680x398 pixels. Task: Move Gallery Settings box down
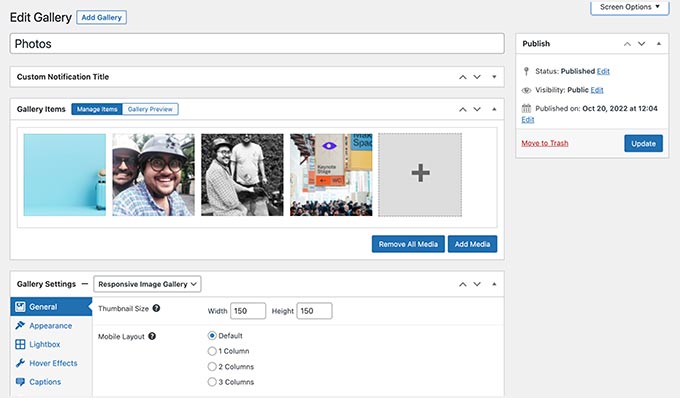point(477,284)
